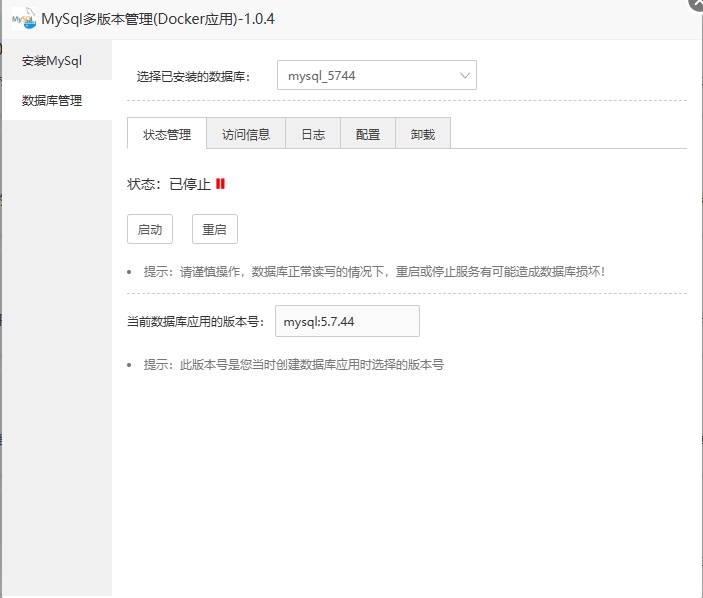703x598 pixels.
Task: Click the MySql app logo icon
Action: (x=24, y=19)
